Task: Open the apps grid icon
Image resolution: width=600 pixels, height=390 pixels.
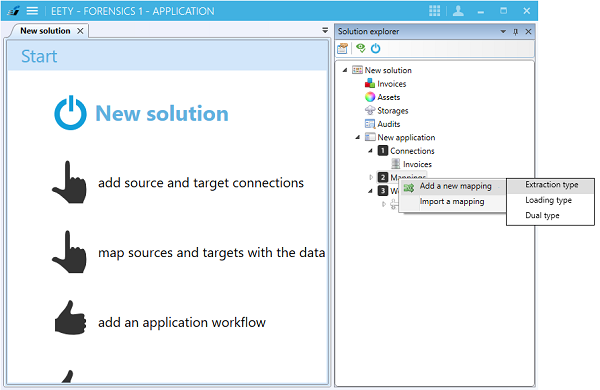Action: click(434, 11)
